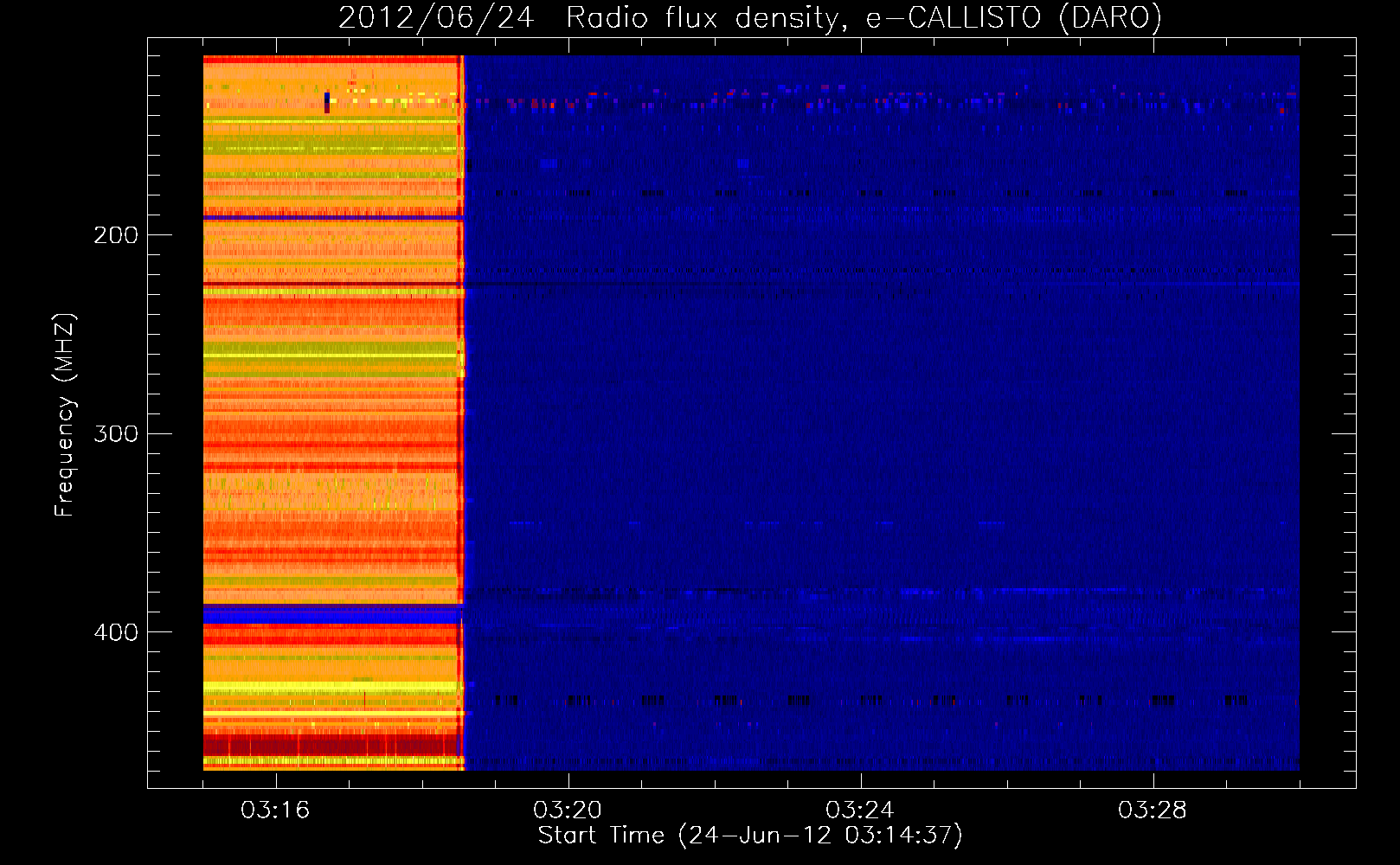Click the 'Start Time (24-Jun-12 03:14:37)' label
1400x865 pixels.
749,836
